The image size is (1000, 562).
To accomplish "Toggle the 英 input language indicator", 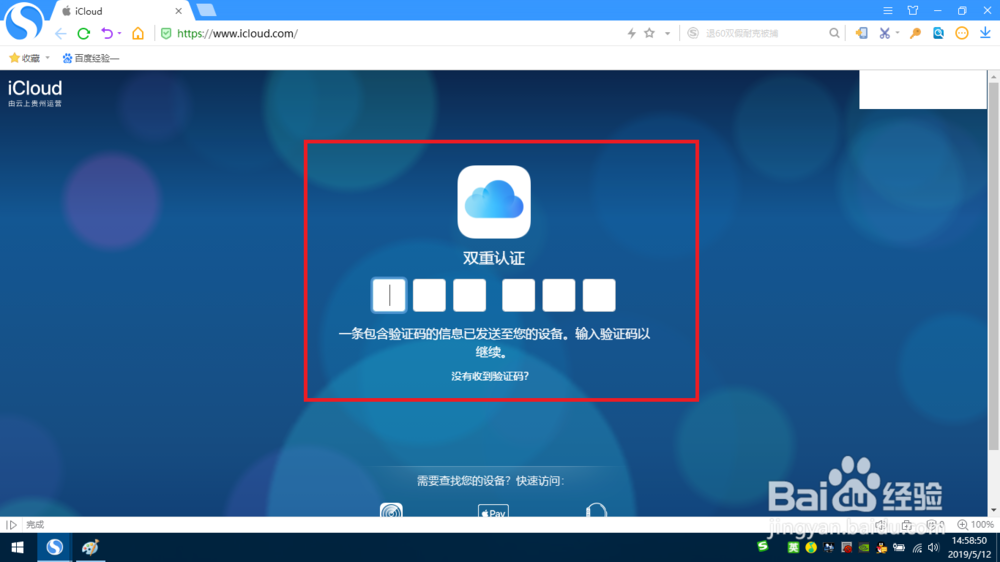I will [793, 547].
